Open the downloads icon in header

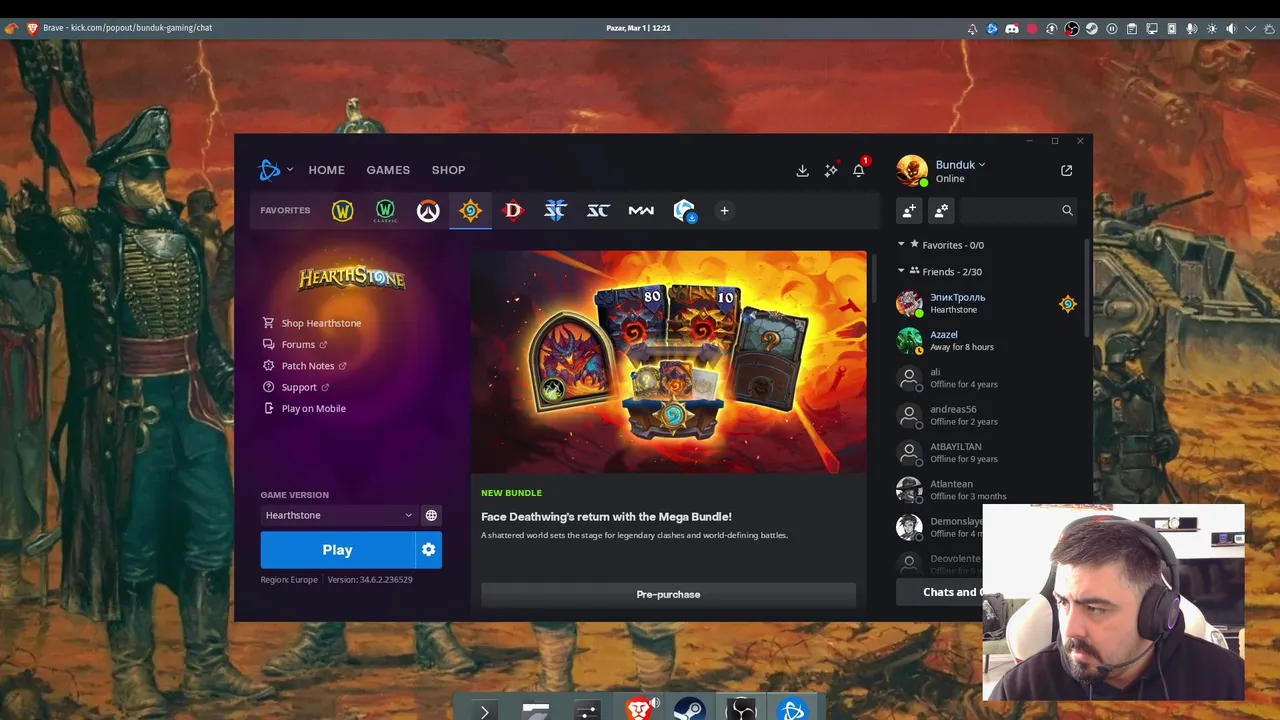click(802, 171)
